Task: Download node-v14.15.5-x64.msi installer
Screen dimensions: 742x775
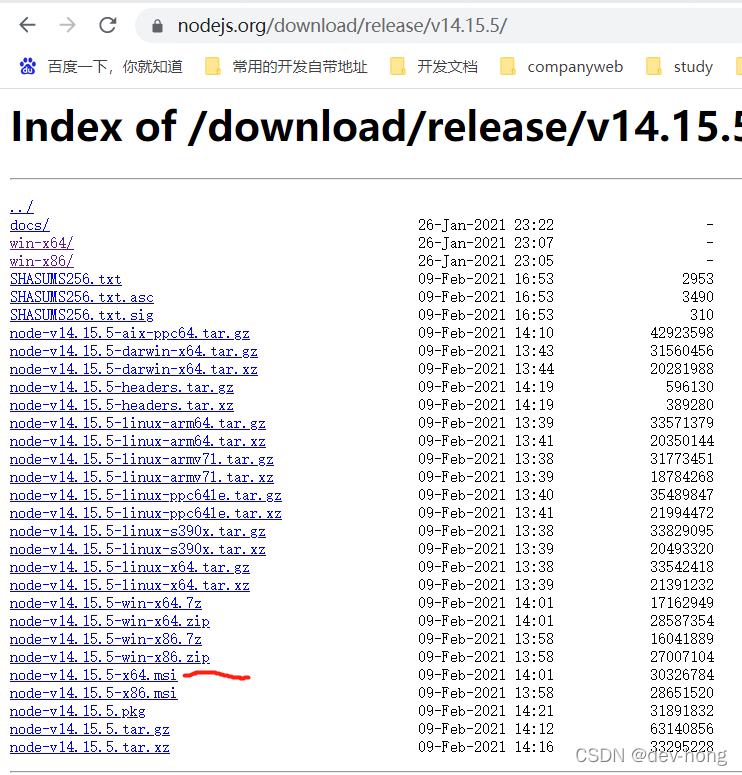Action: coord(93,675)
